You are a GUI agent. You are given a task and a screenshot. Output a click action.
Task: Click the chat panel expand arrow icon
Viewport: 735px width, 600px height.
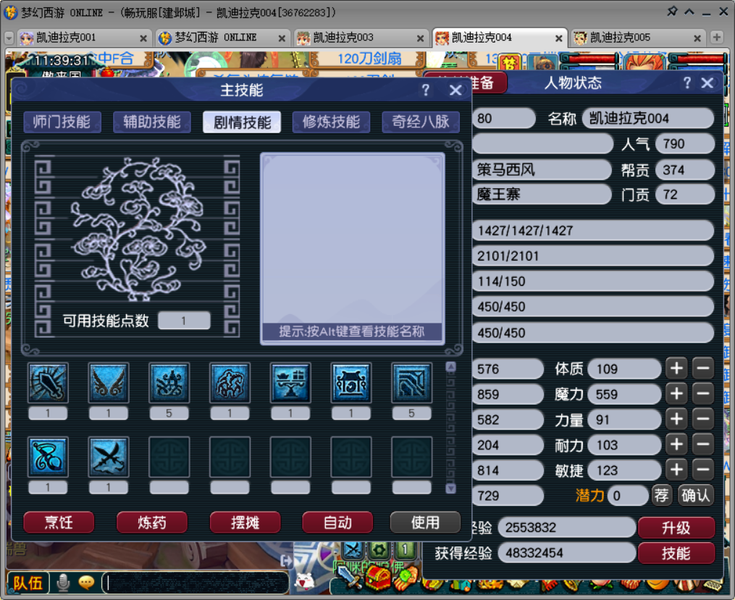[x=285, y=560]
